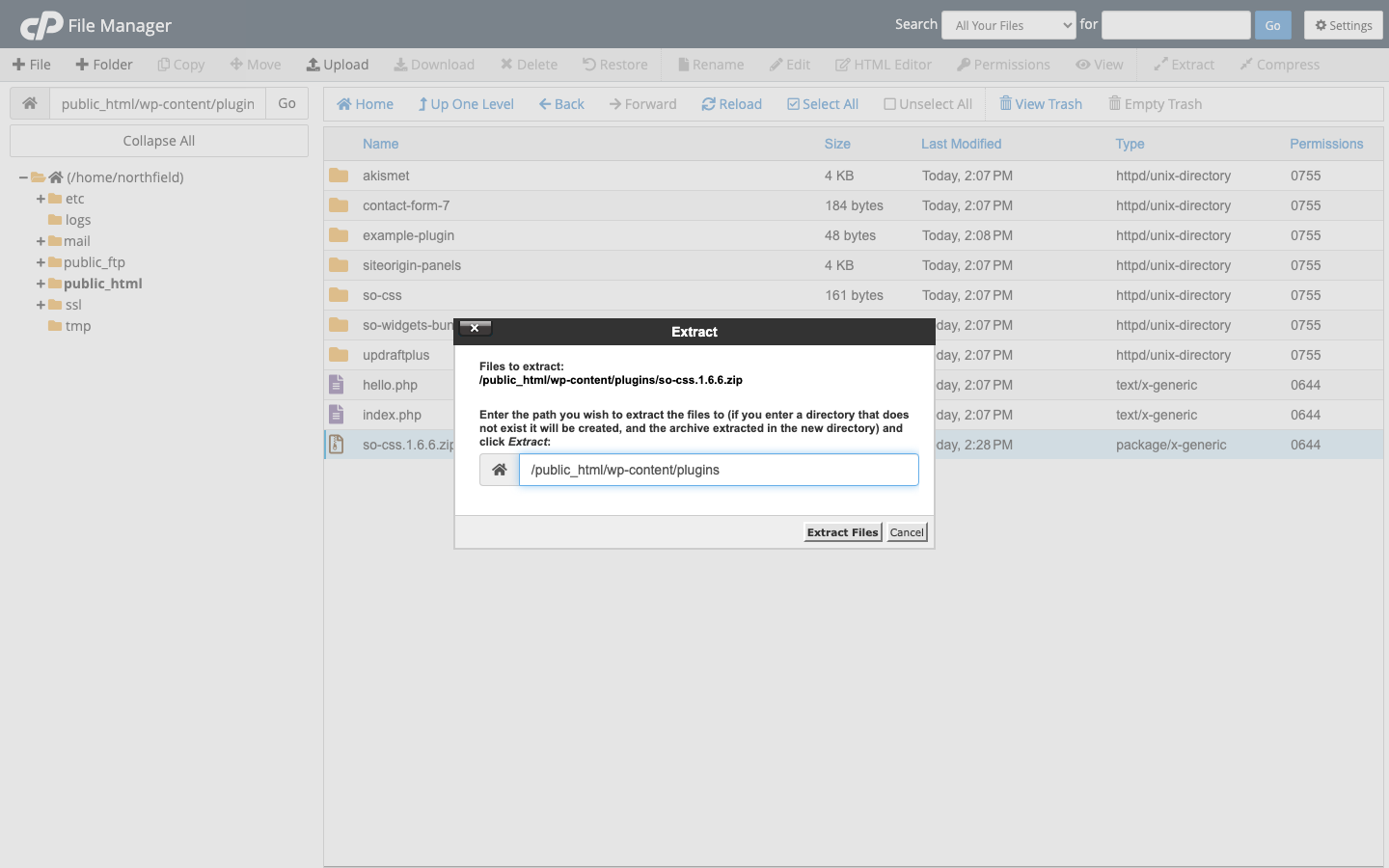The width and height of the screenshot is (1389, 868).
Task: Click the contact-form-7 folder icon
Action: tap(339, 205)
